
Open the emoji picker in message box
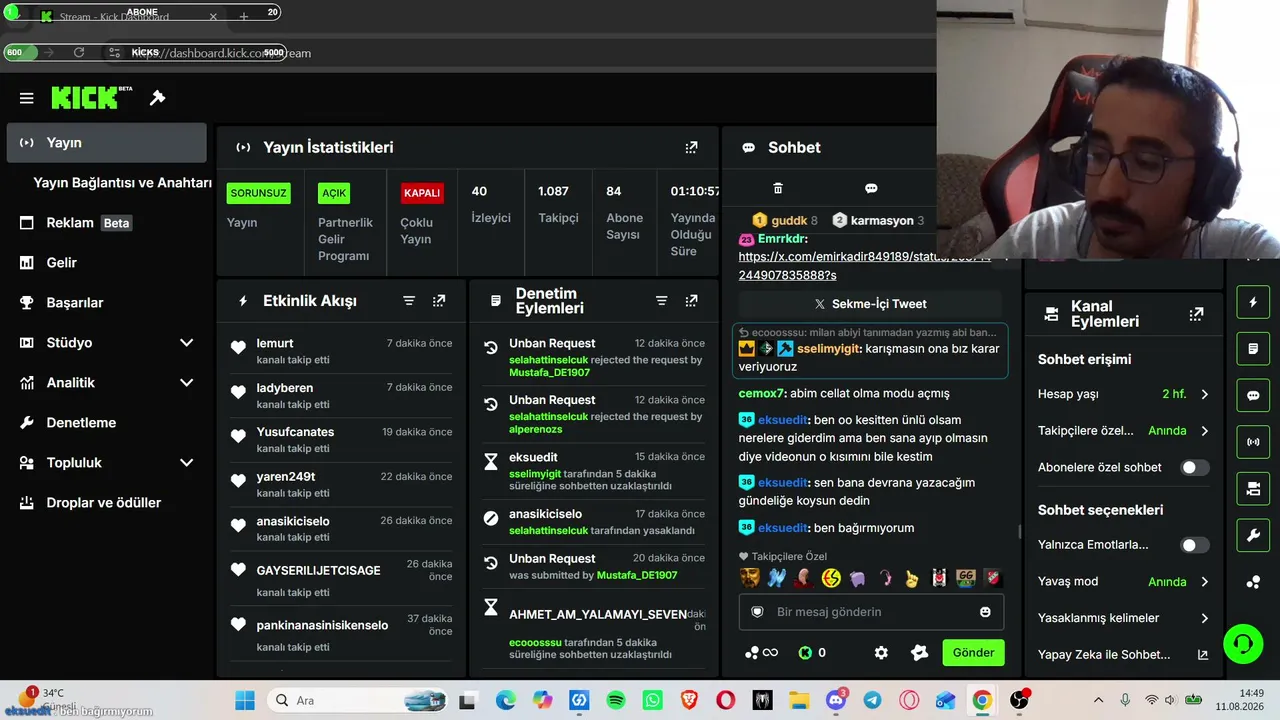tap(985, 612)
